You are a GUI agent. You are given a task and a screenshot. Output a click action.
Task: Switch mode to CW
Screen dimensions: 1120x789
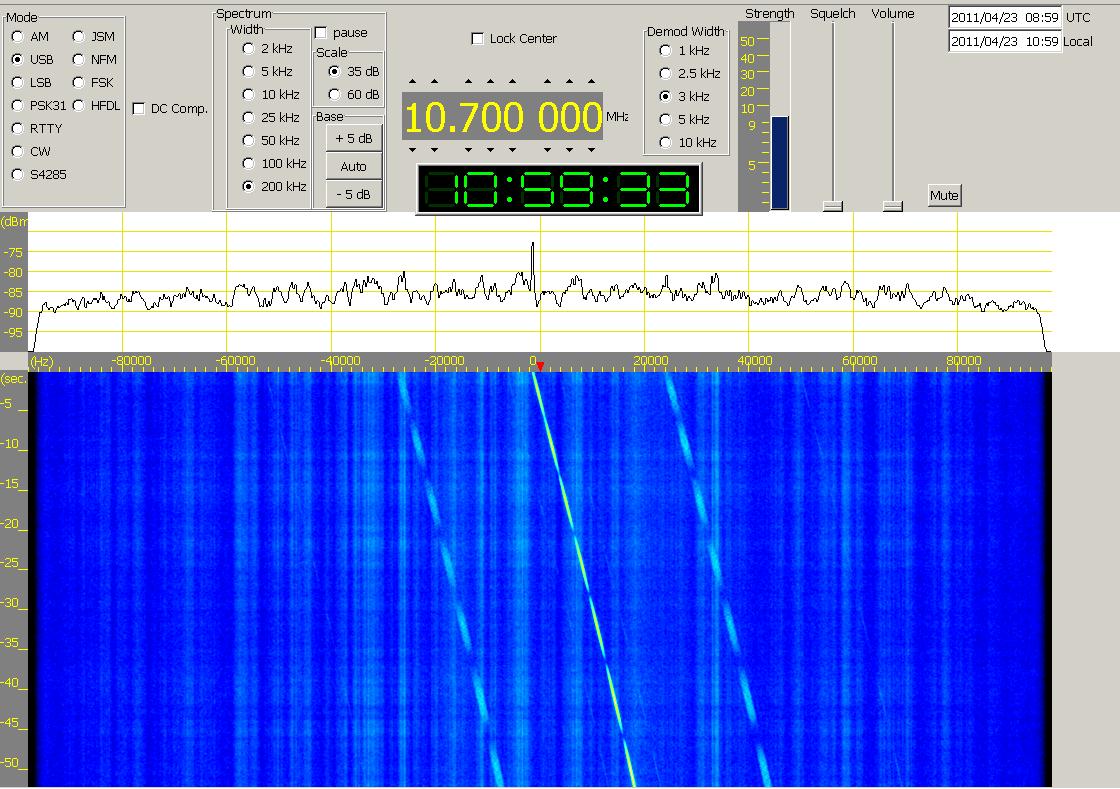coord(17,152)
